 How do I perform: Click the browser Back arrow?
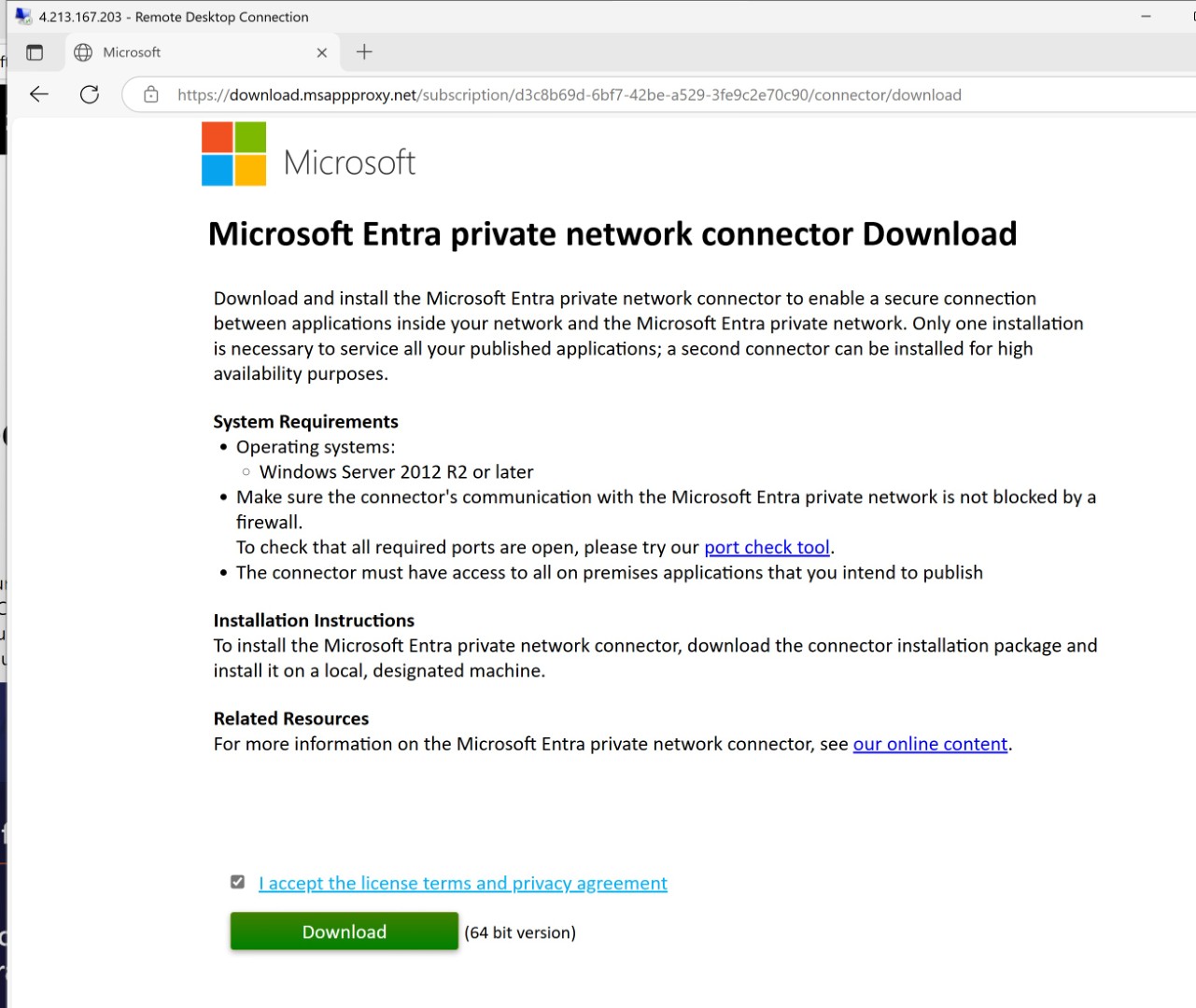click(39, 94)
